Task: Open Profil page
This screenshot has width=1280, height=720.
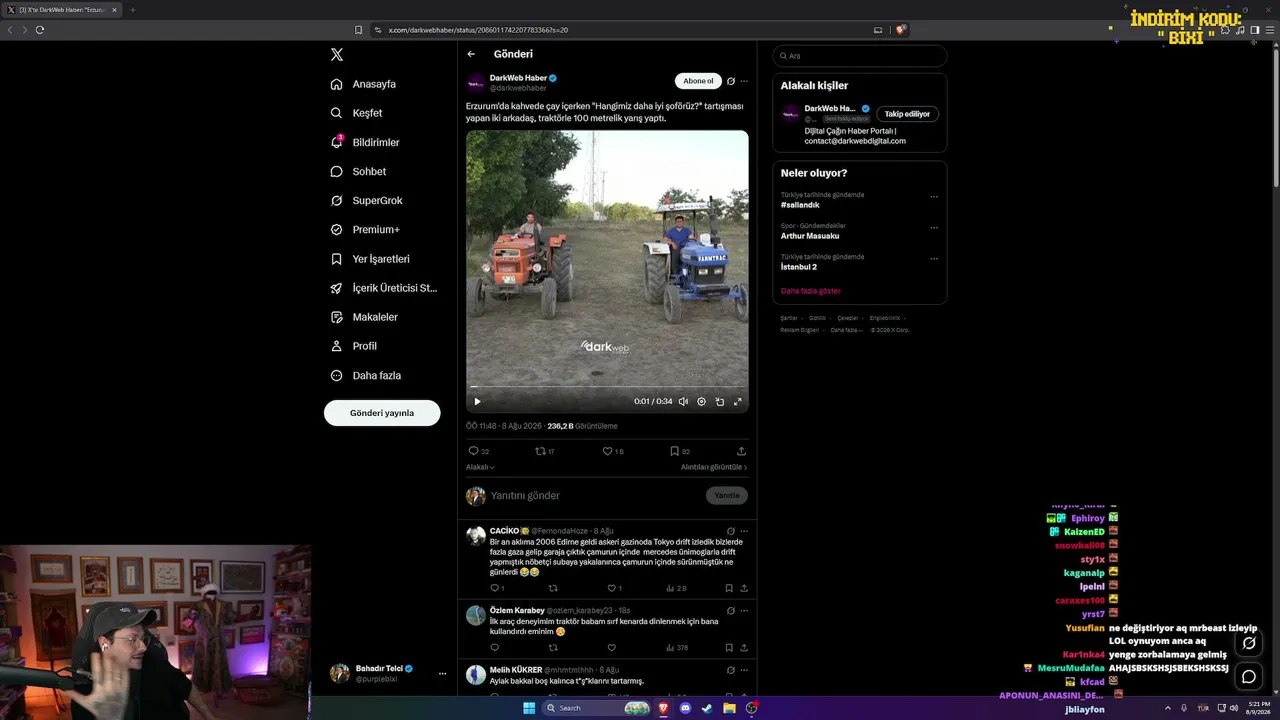Action: coord(354,346)
